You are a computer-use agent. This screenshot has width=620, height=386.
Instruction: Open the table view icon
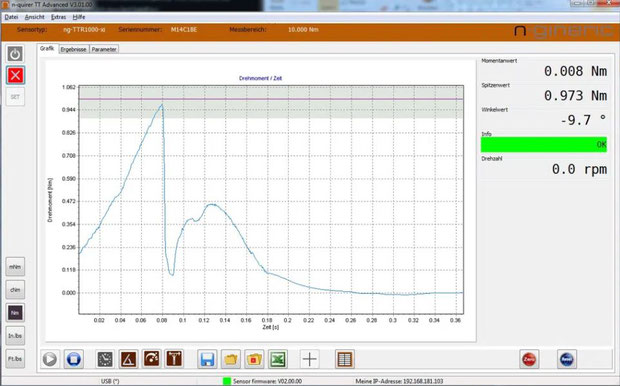pos(344,359)
